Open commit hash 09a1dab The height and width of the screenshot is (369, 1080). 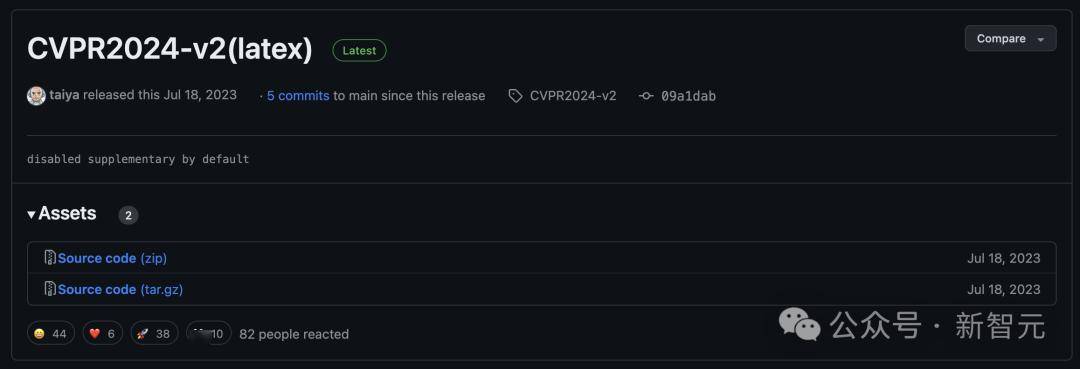click(688, 96)
